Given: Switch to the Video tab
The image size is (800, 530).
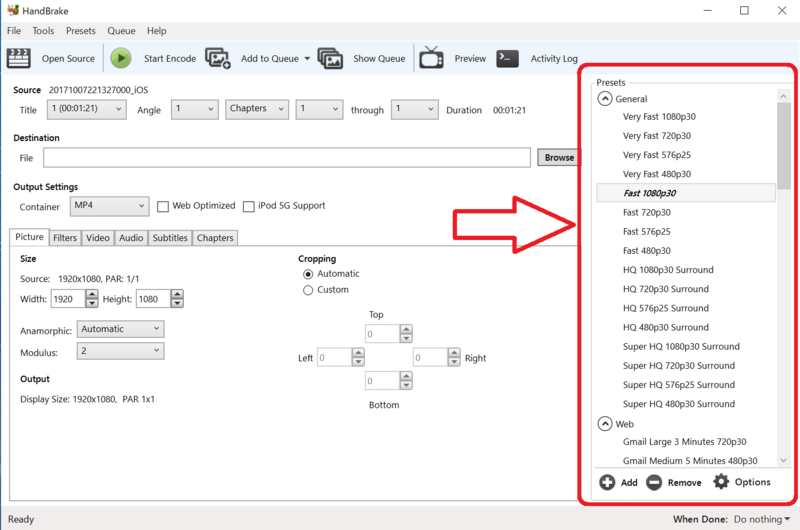Looking at the screenshot, I should (97, 238).
